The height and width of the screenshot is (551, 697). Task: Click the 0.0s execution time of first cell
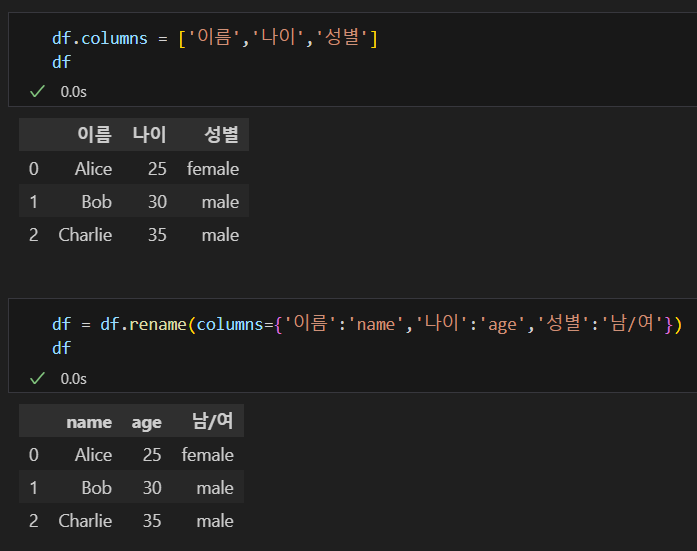[73, 92]
